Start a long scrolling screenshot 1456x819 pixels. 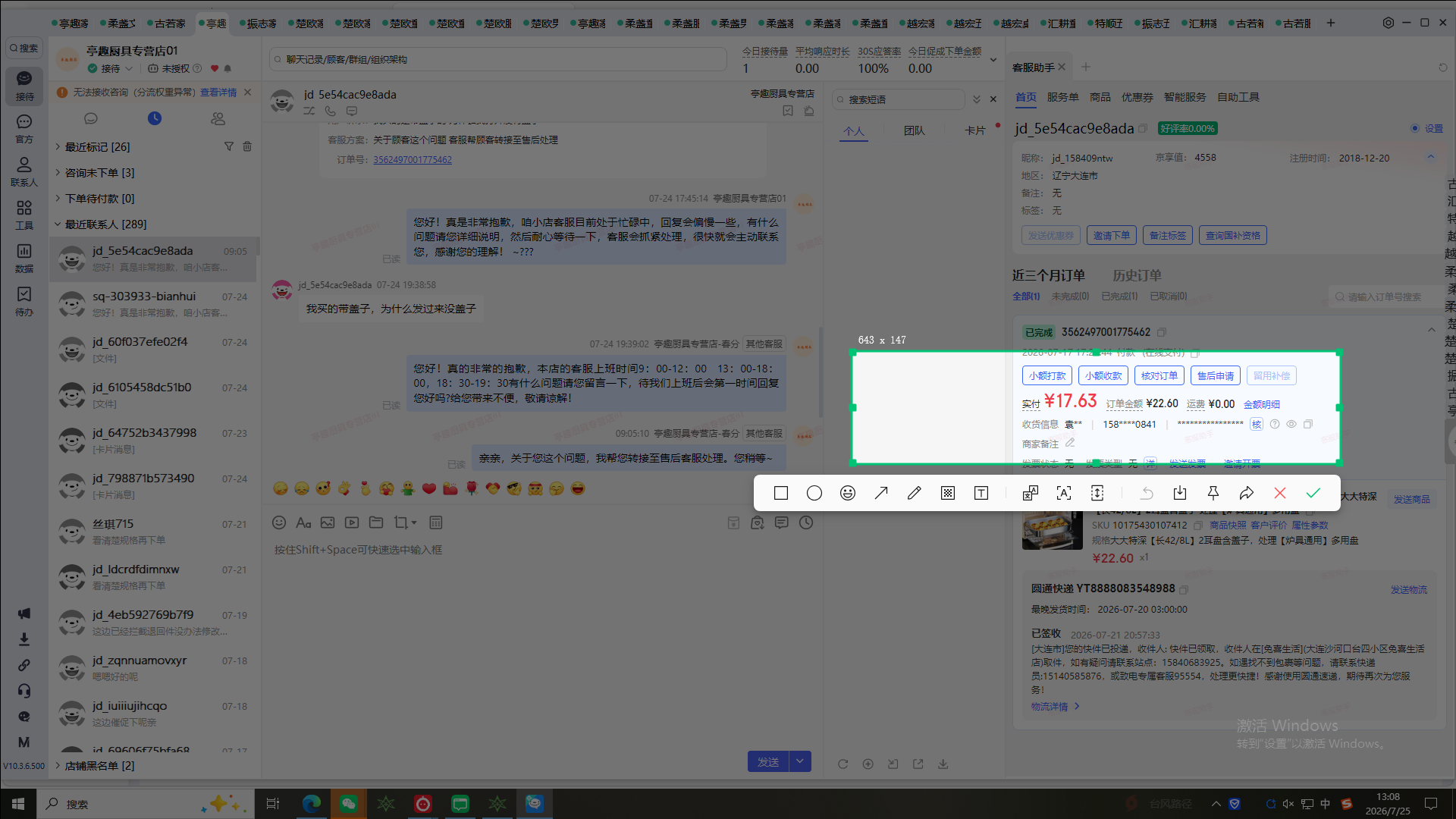tap(1097, 494)
